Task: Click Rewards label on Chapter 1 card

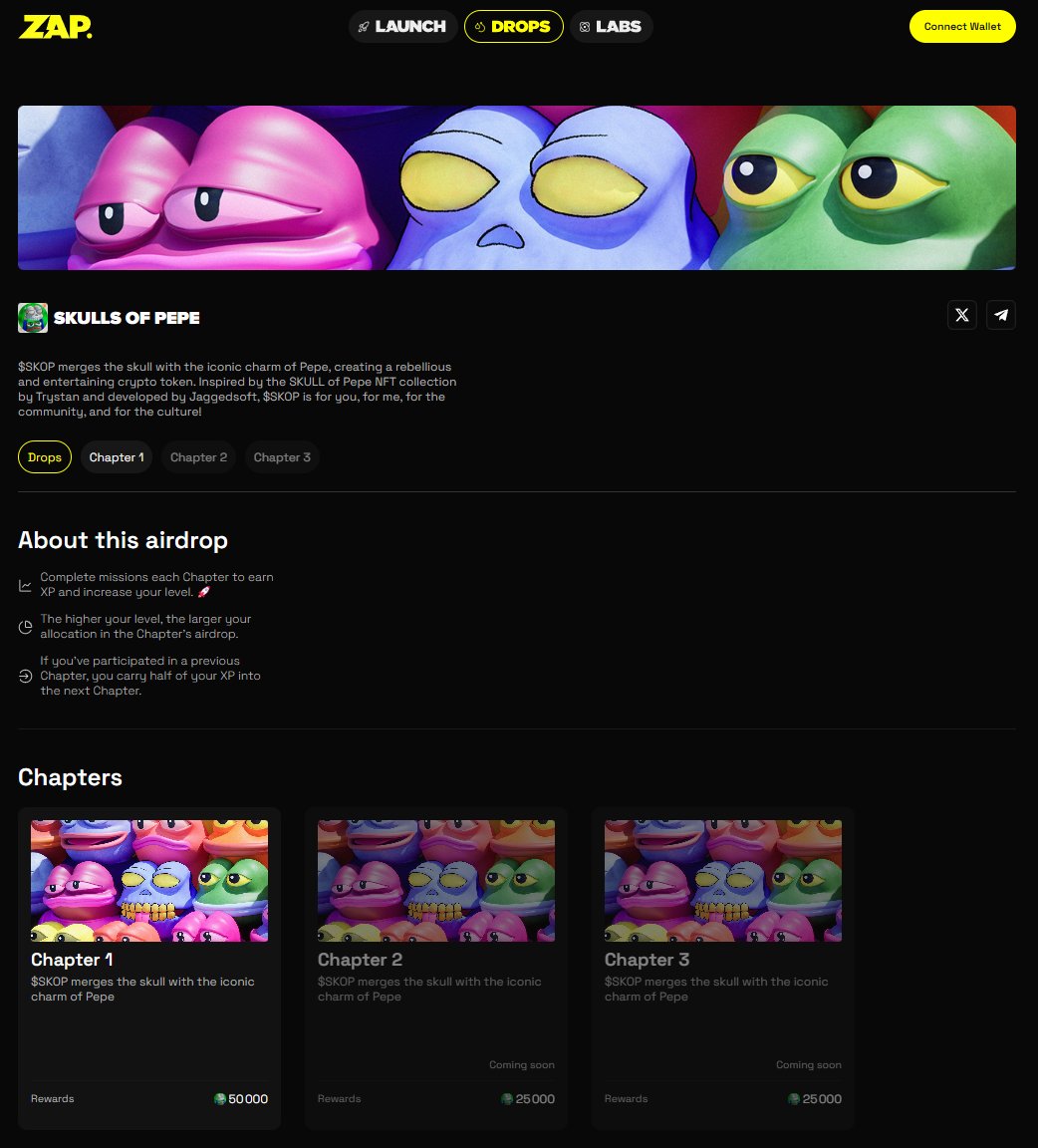Action: tap(53, 1099)
